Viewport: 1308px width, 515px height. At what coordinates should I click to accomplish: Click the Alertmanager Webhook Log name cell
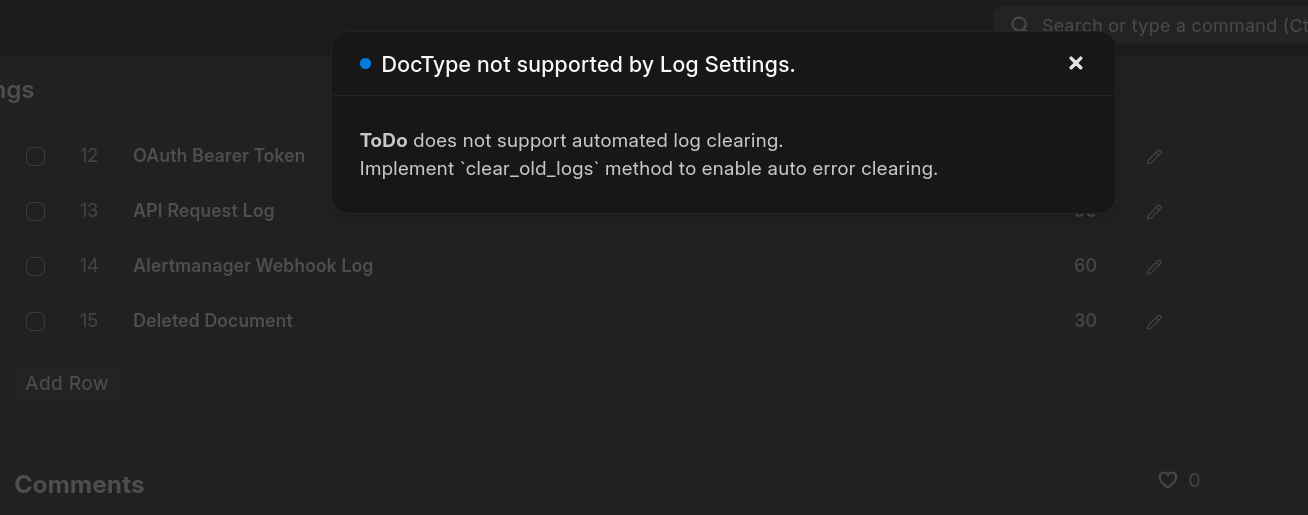coord(253,266)
